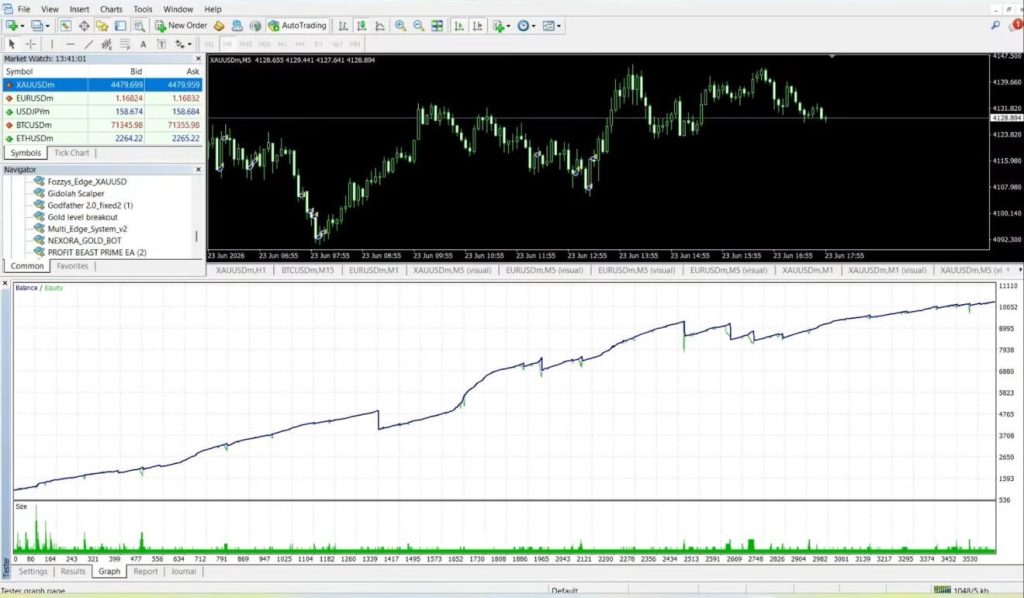The height and width of the screenshot is (598, 1024).
Task: Select the equidistant channel tool
Action: 106,44
